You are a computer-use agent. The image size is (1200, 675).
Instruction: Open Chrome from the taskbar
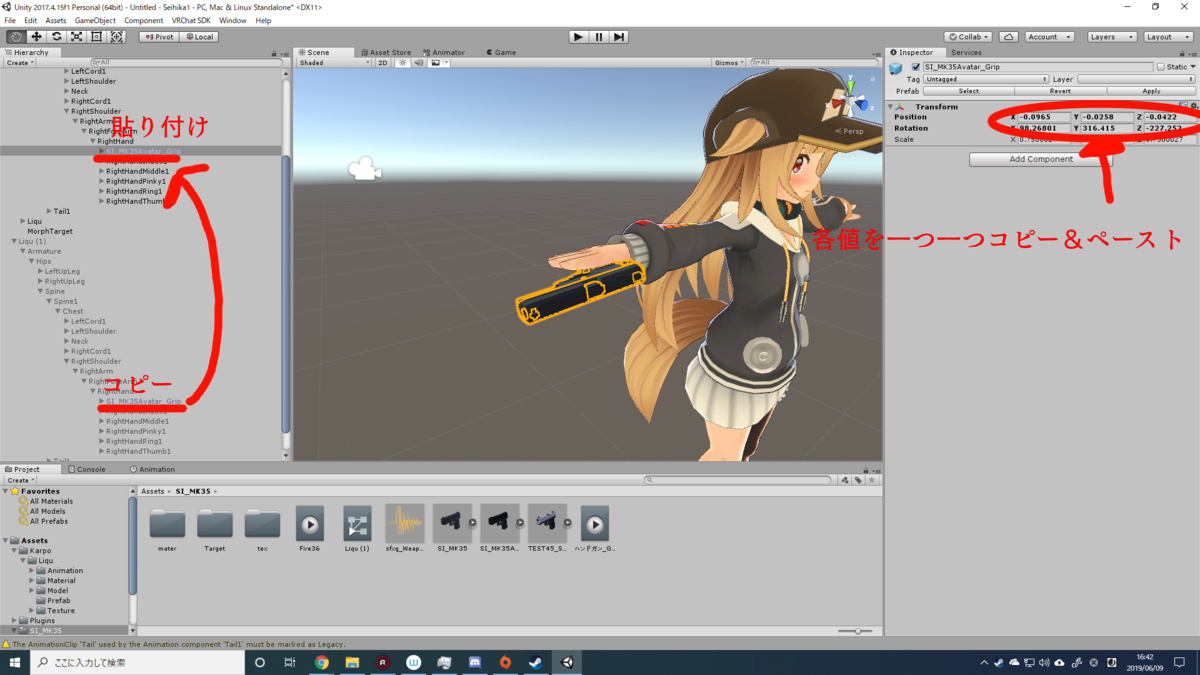tap(322, 662)
